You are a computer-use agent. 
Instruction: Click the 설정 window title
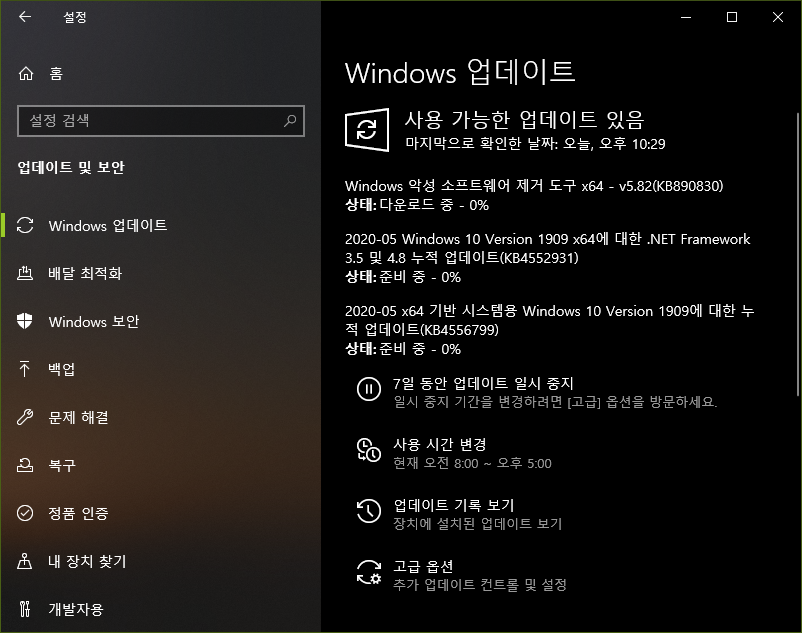[x=75, y=17]
